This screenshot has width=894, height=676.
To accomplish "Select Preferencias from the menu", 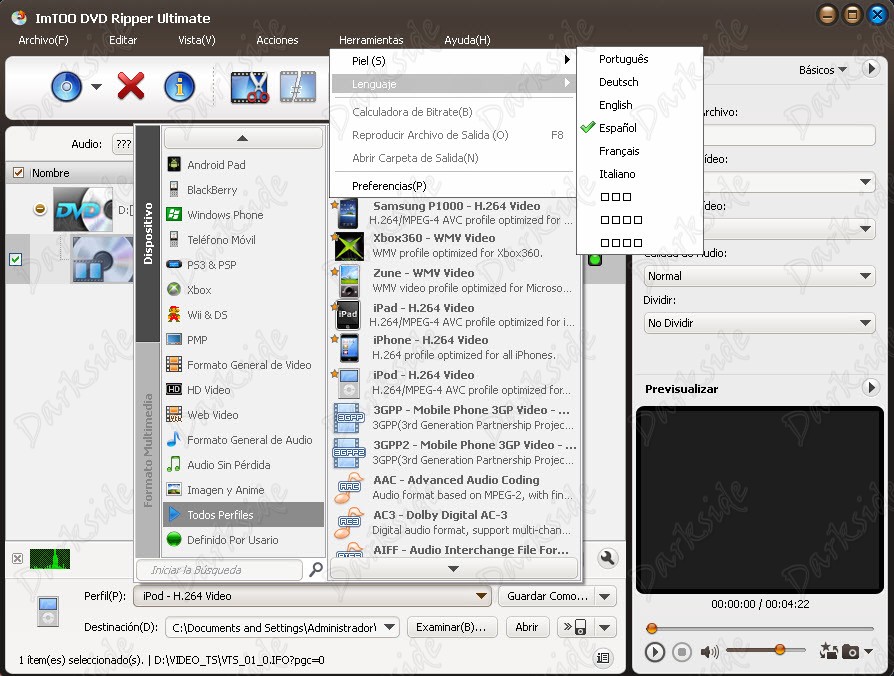I will click(x=405, y=186).
